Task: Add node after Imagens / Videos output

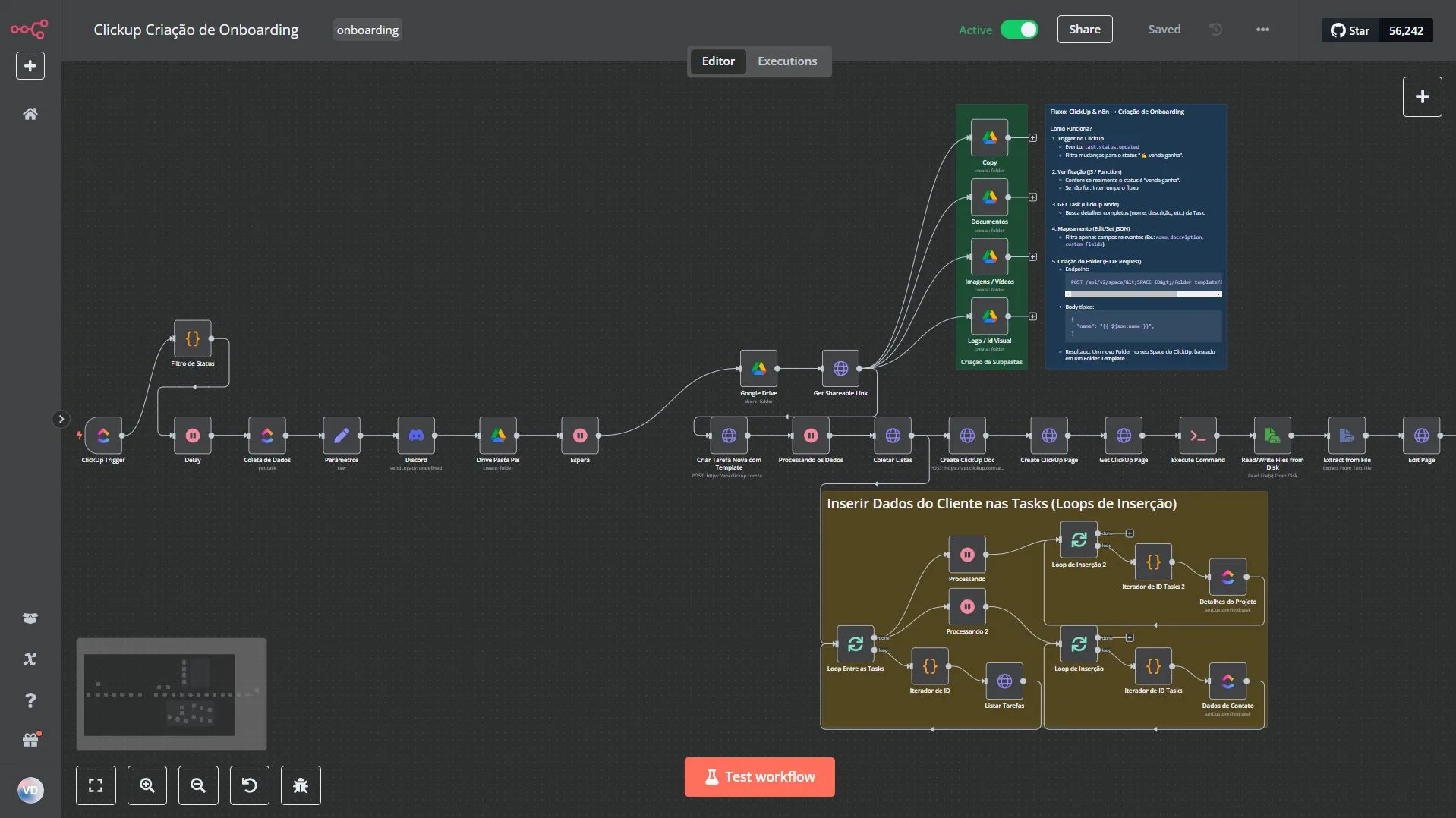Action: [1032, 257]
